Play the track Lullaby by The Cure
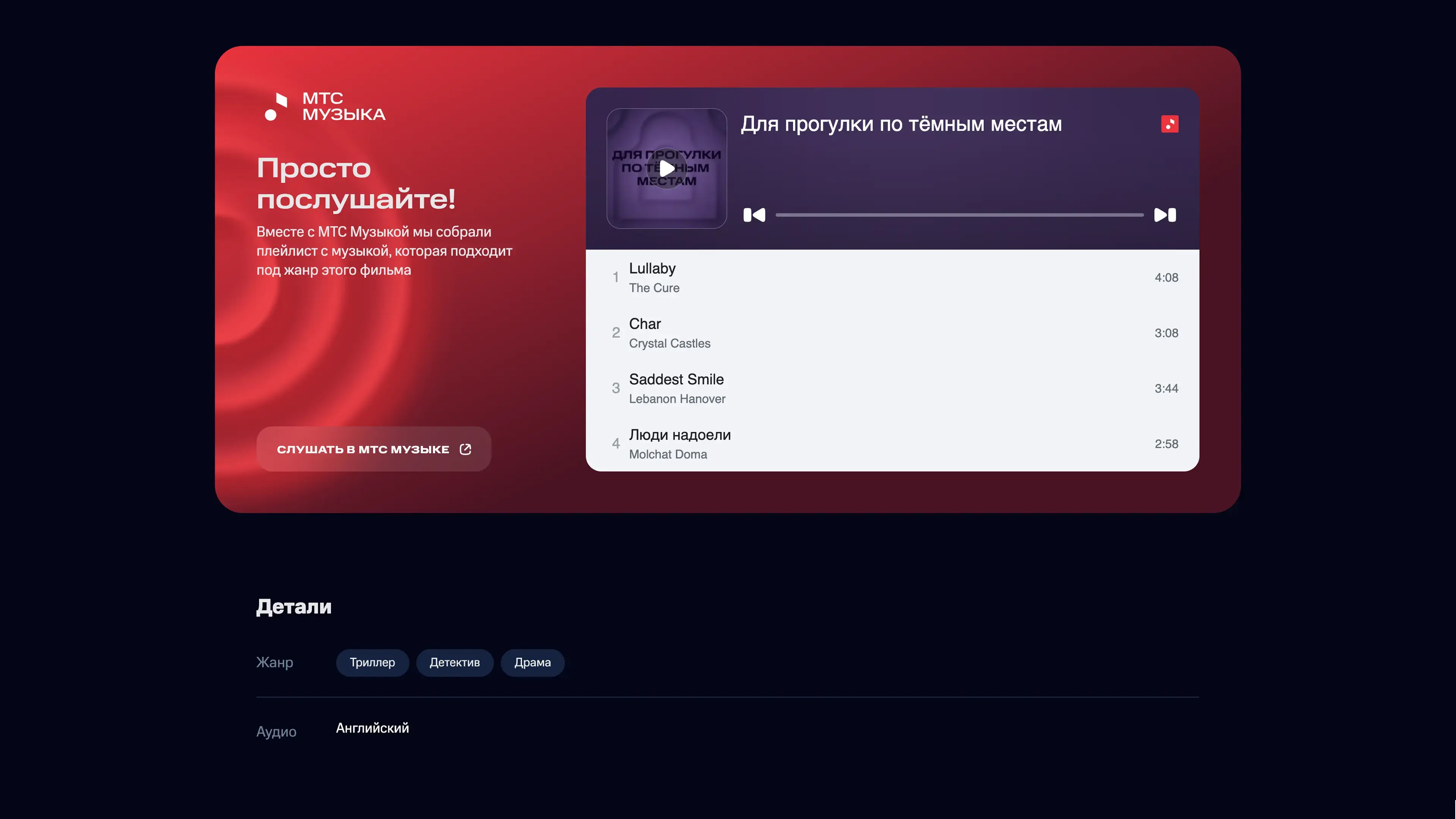1456x819 pixels. pos(652,269)
